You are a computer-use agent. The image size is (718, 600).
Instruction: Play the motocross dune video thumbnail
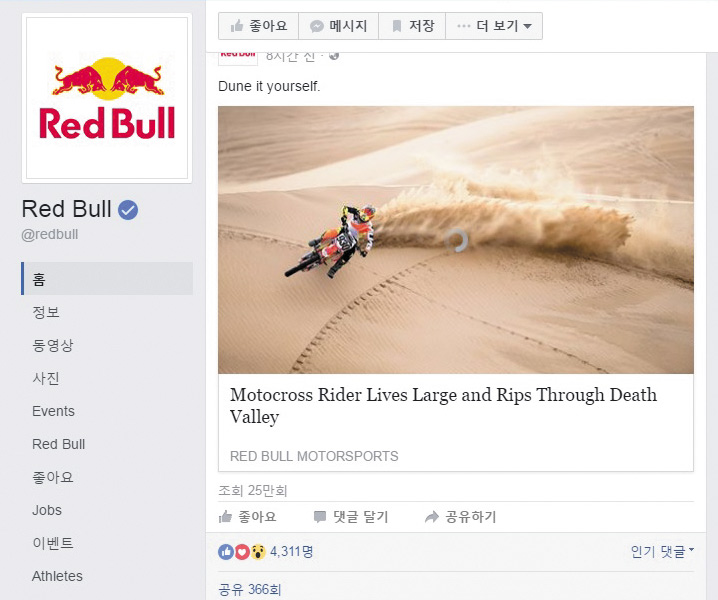click(x=456, y=240)
